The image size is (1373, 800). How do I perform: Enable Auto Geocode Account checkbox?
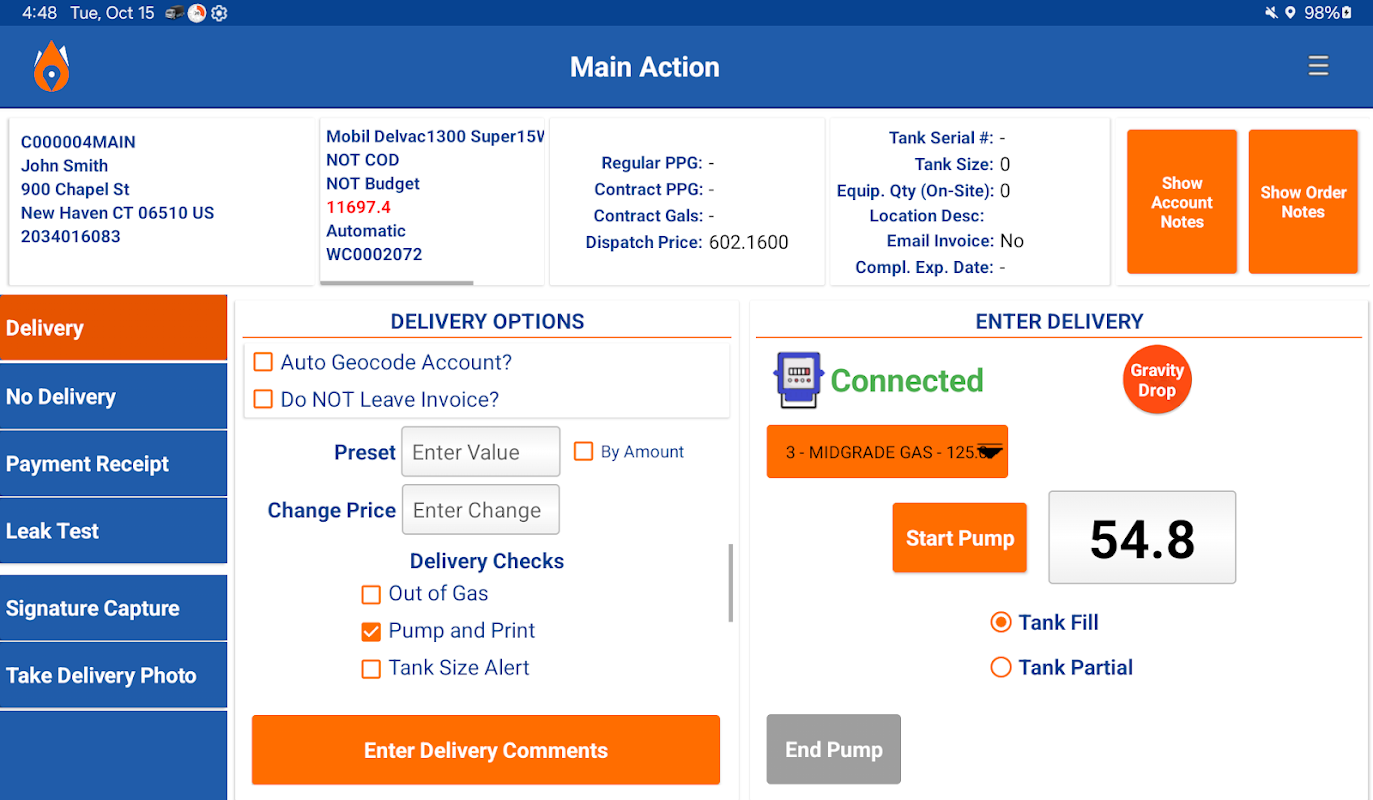263,362
